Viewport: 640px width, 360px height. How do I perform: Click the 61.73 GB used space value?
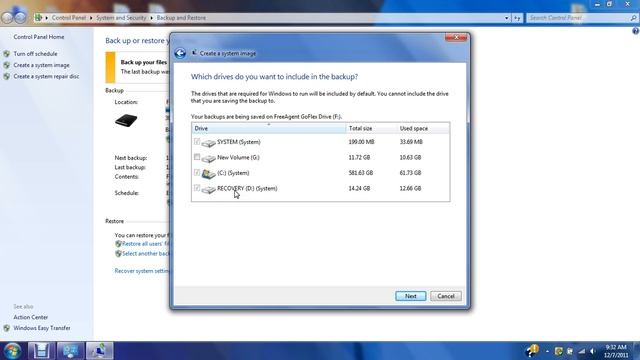[x=410, y=173]
